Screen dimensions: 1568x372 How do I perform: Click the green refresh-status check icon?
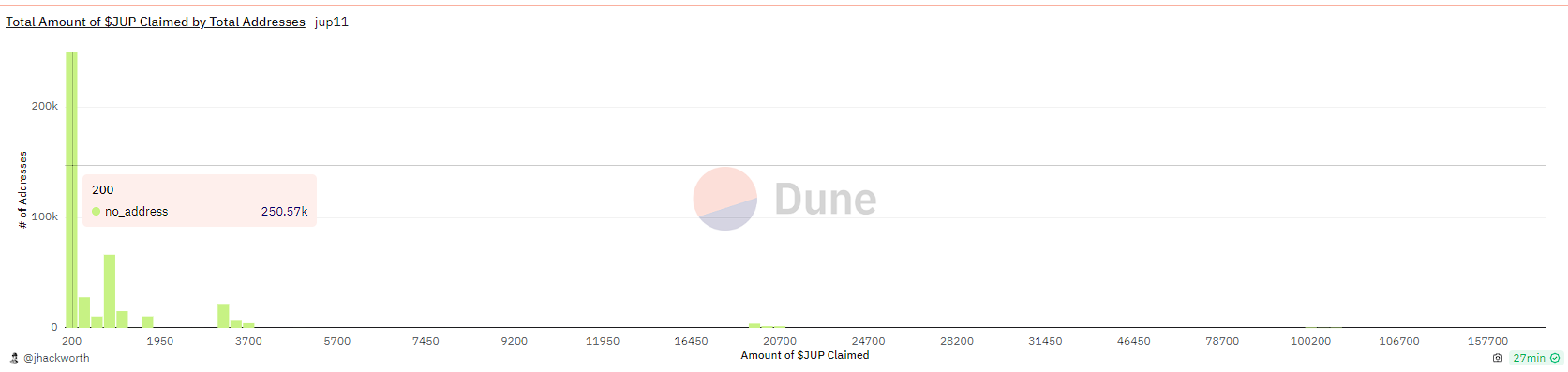point(1555,358)
